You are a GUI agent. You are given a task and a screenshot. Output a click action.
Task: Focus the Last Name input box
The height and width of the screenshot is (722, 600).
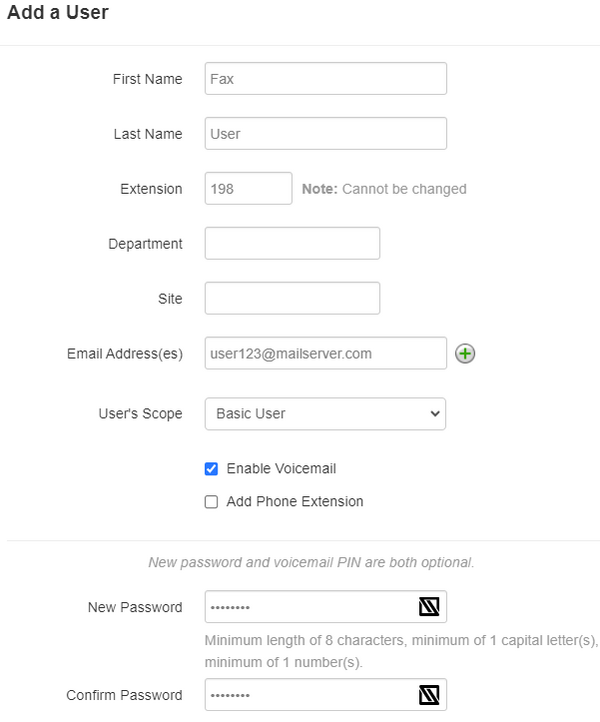click(325, 134)
